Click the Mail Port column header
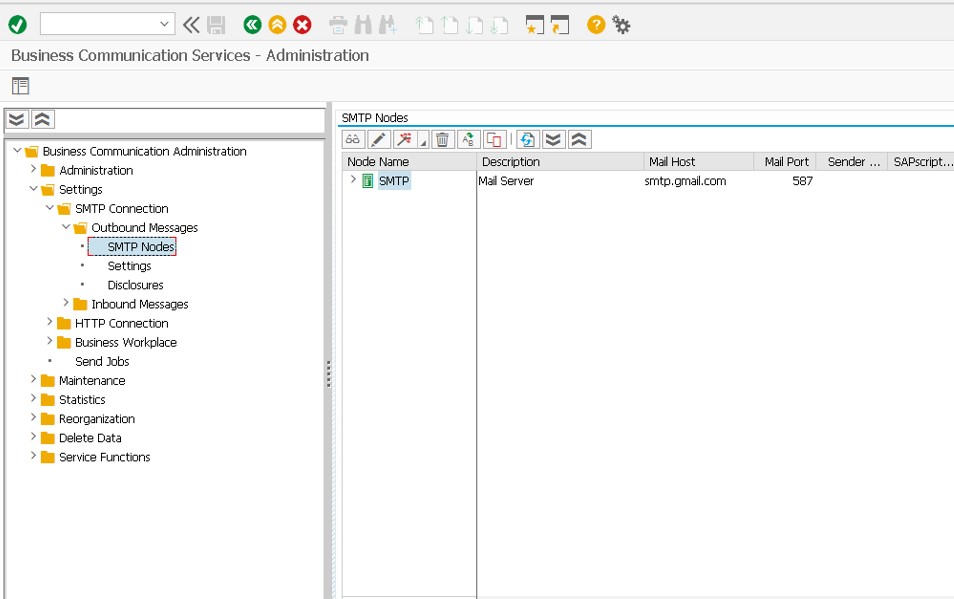Image resolution: width=954 pixels, height=599 pixels. click(x=785, y=162)
